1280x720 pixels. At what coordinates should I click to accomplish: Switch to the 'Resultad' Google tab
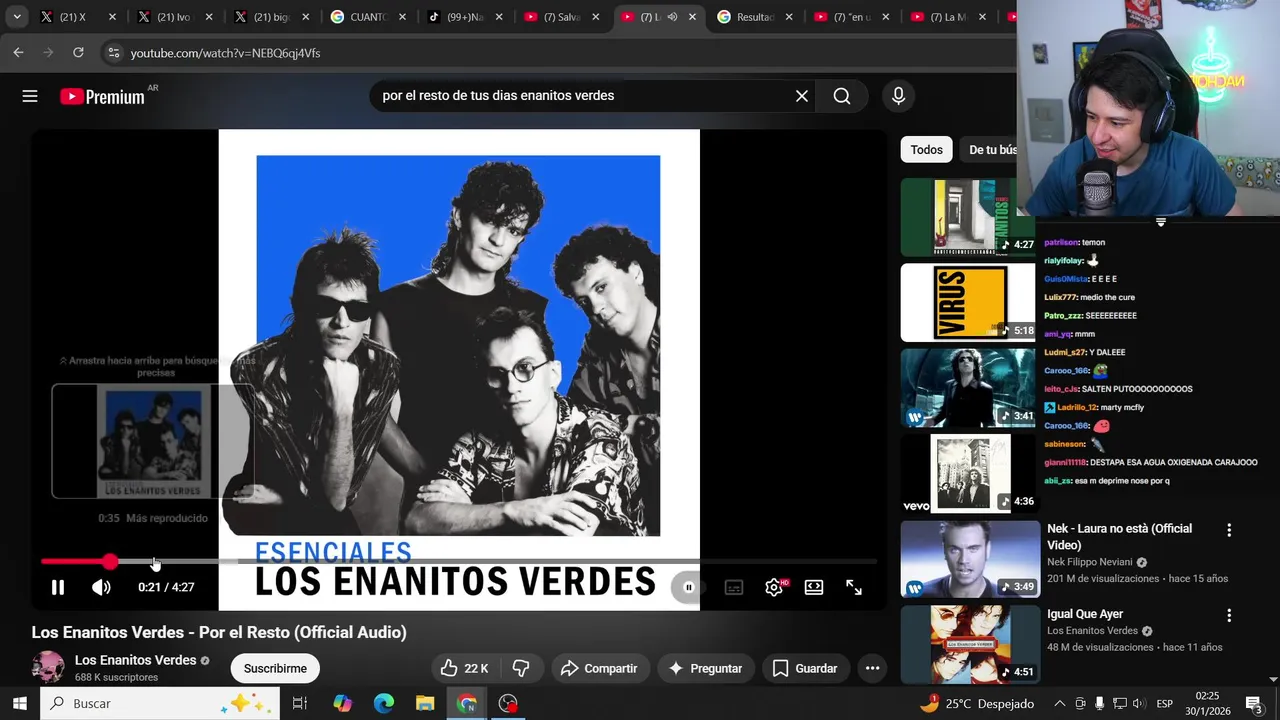754,17
